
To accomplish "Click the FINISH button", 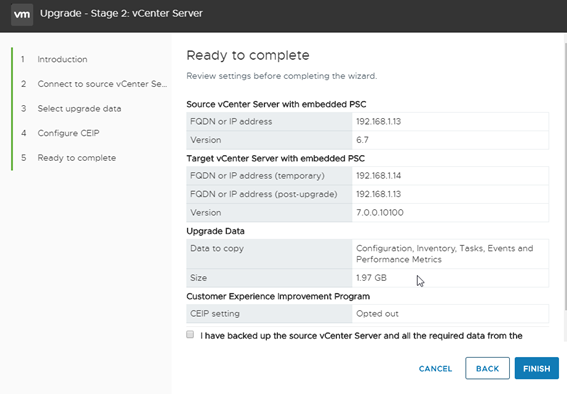I will [x=537, y=368].
